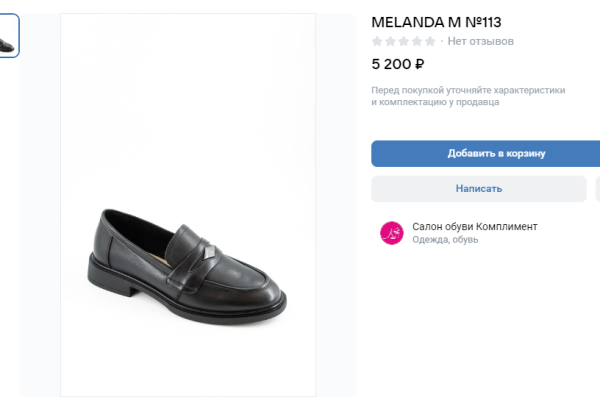600x400 pixels.
Task: Click the Одежда, обувь category label
Action: [445, 240]
